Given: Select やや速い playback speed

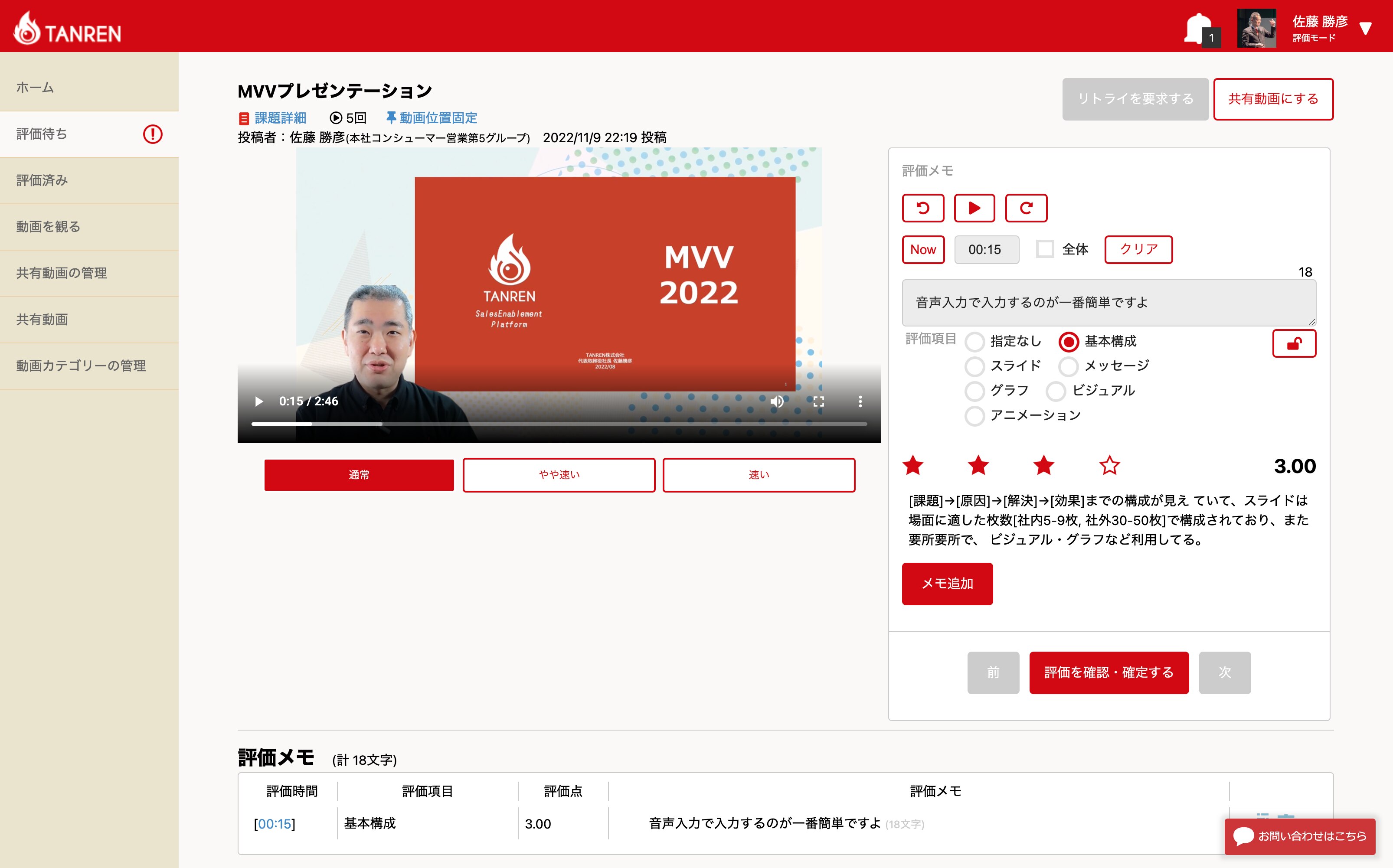Looking at the screenshot, I should (x=559, y=475).
